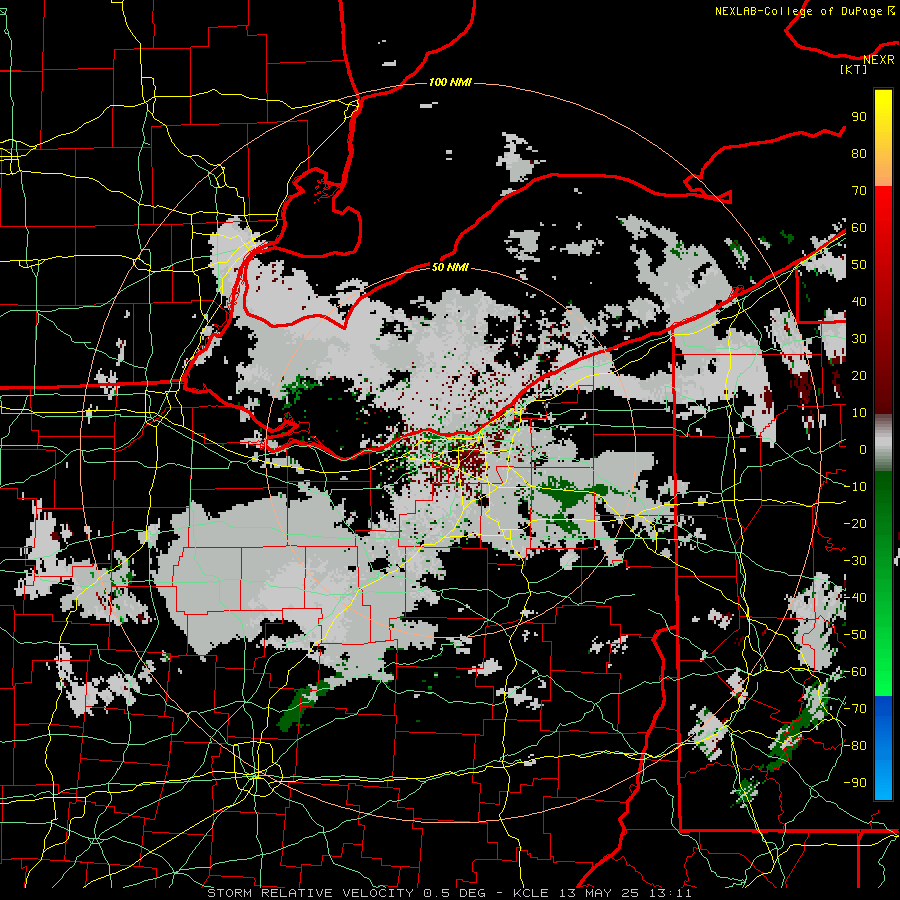This screenshot has width=900, height=900.
Task: Click the 70 knot label on the scale
Action: coord(859,191)
